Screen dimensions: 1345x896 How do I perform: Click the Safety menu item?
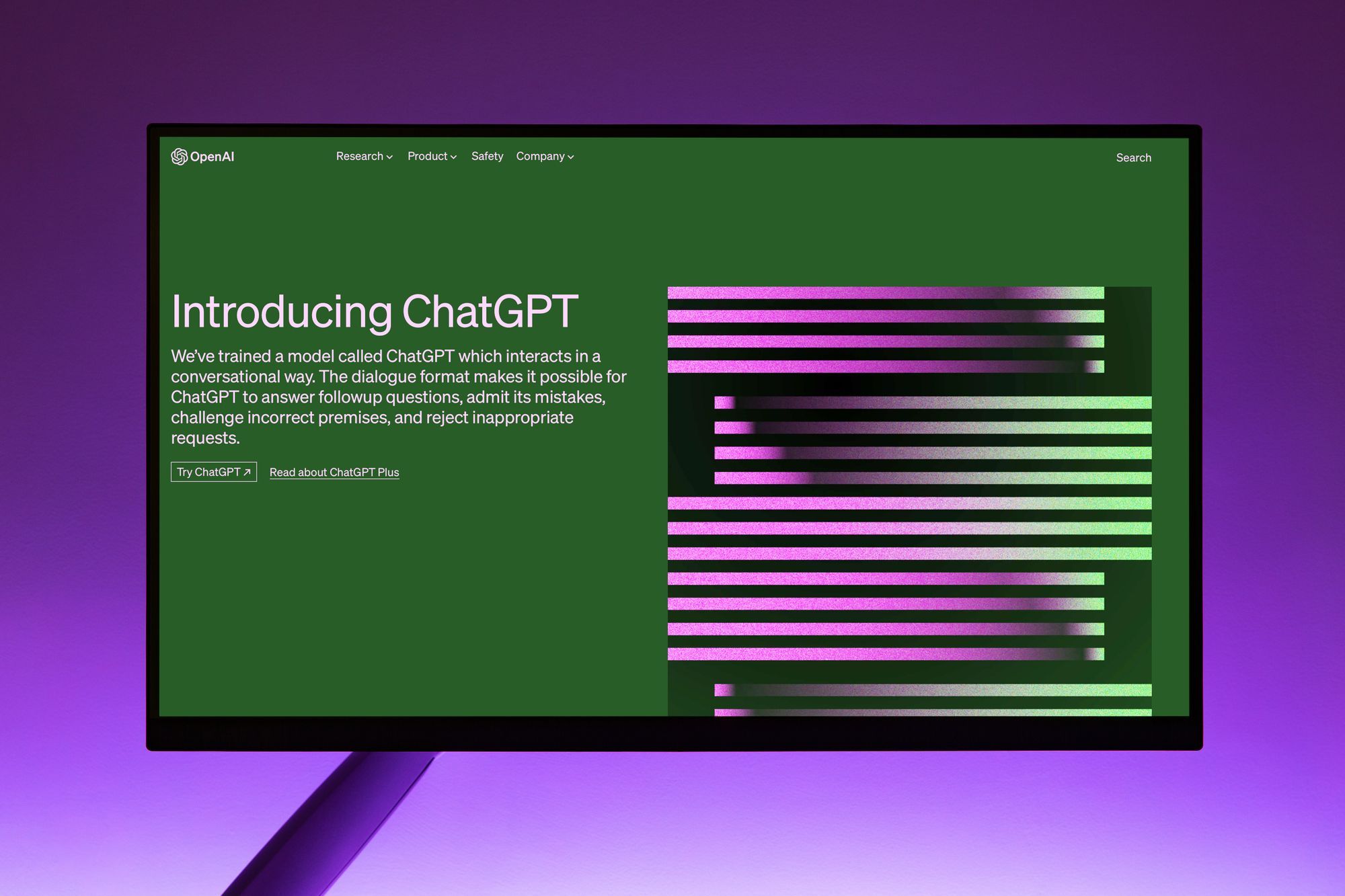point(486,157)
